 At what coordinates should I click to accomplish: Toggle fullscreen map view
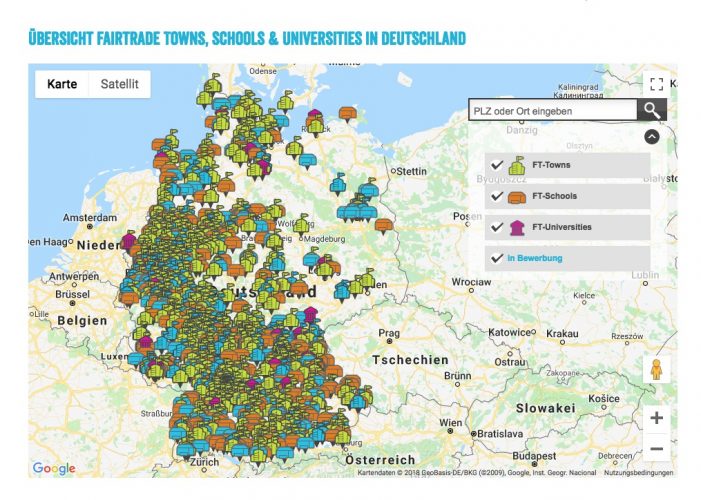point(656,84)
